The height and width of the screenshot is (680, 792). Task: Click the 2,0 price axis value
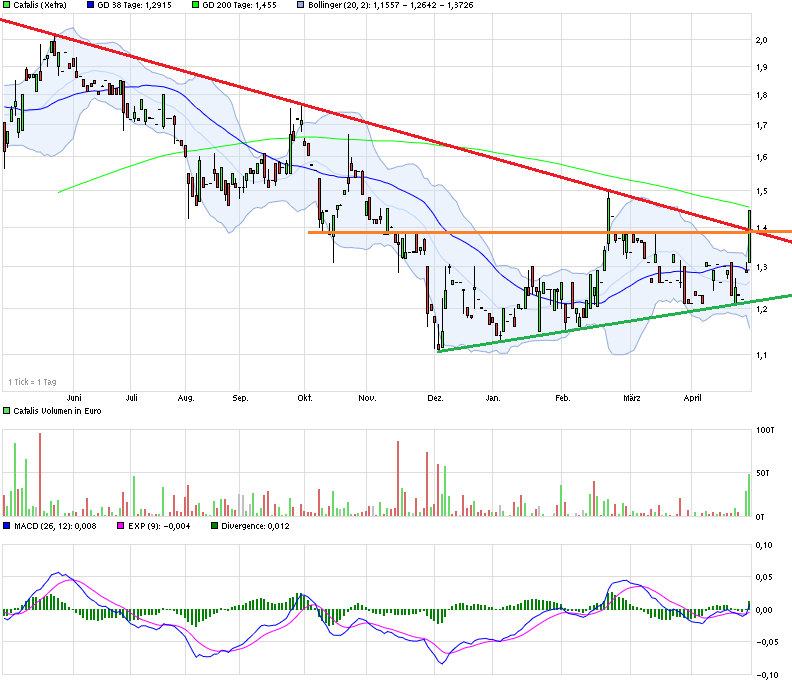click(x=762, y=40)
